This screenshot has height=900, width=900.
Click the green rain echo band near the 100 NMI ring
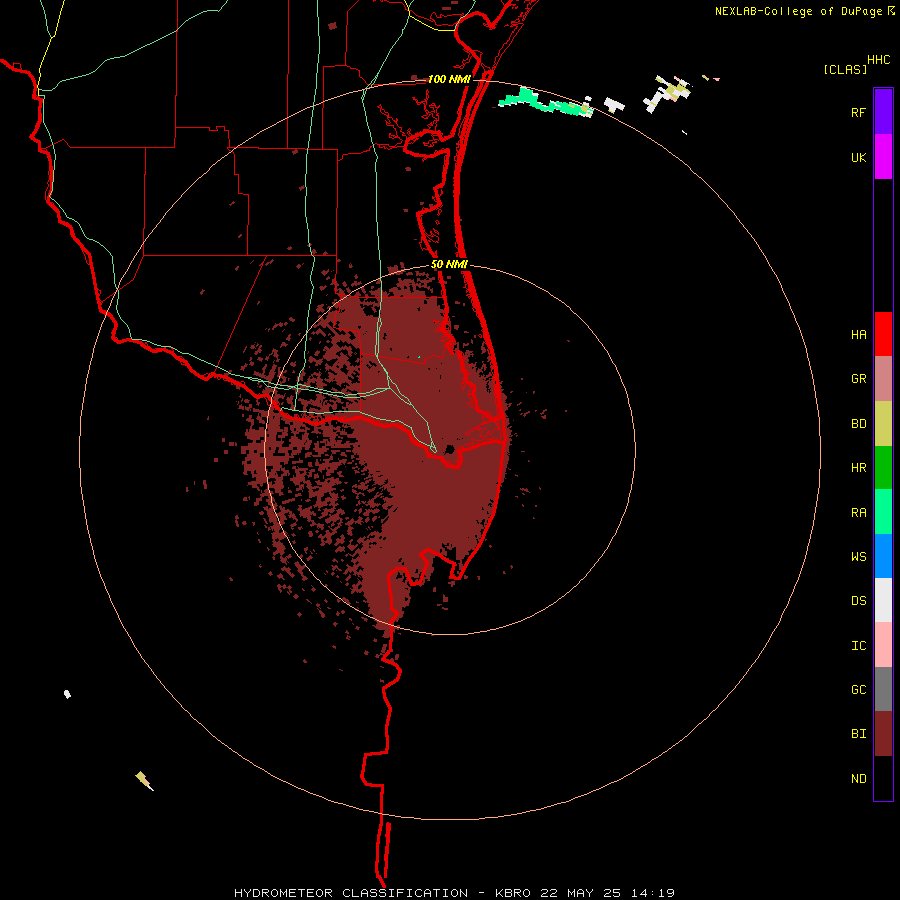point(545,102)
